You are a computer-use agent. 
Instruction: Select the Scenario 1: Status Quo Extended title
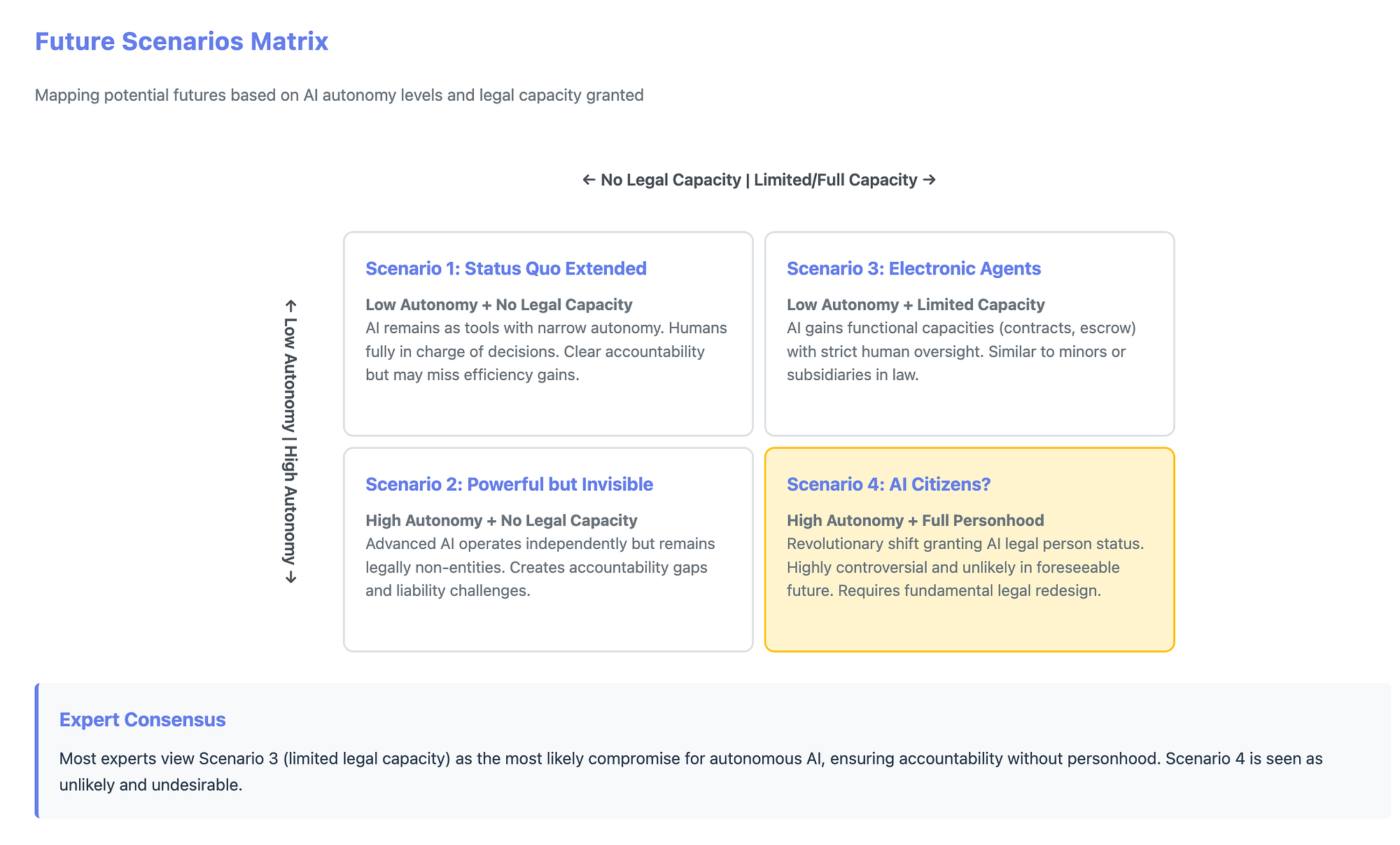tap(506, 268)
